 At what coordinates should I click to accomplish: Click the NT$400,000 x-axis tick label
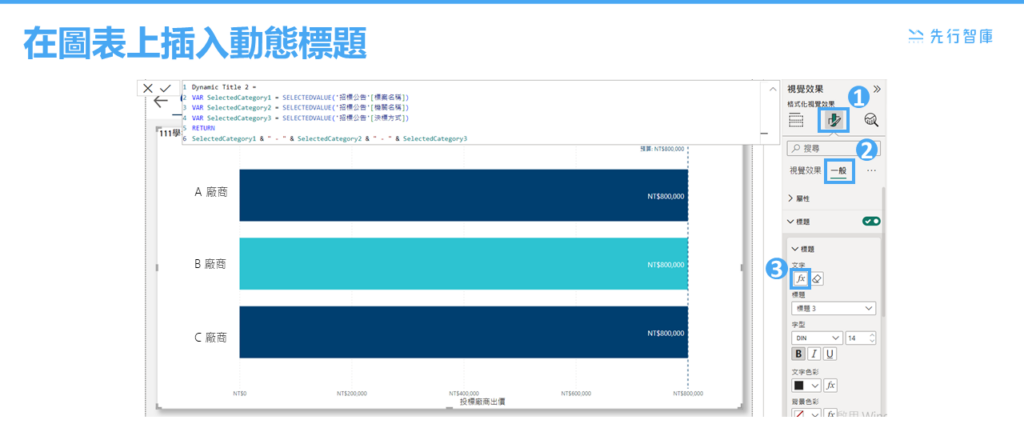(x=464, y=394)
